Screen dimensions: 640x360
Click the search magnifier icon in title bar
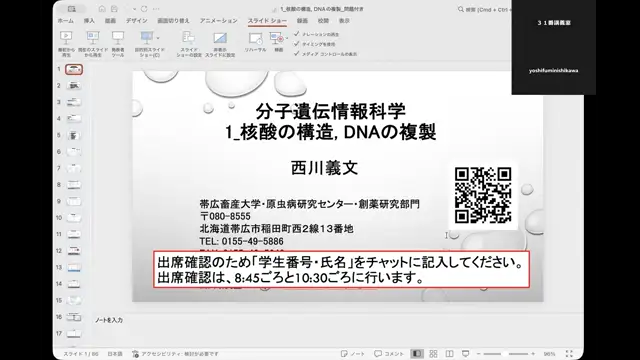click(461, 9)
